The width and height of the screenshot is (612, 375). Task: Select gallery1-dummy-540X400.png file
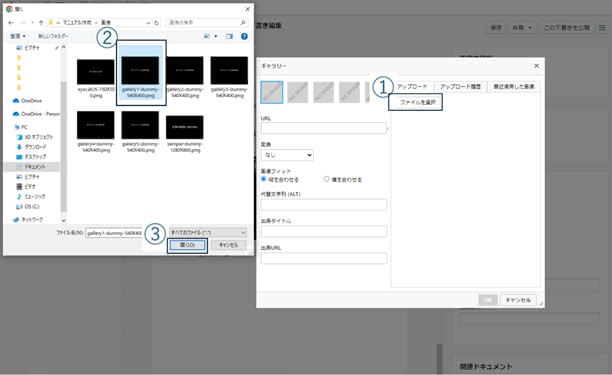(141, 73)
